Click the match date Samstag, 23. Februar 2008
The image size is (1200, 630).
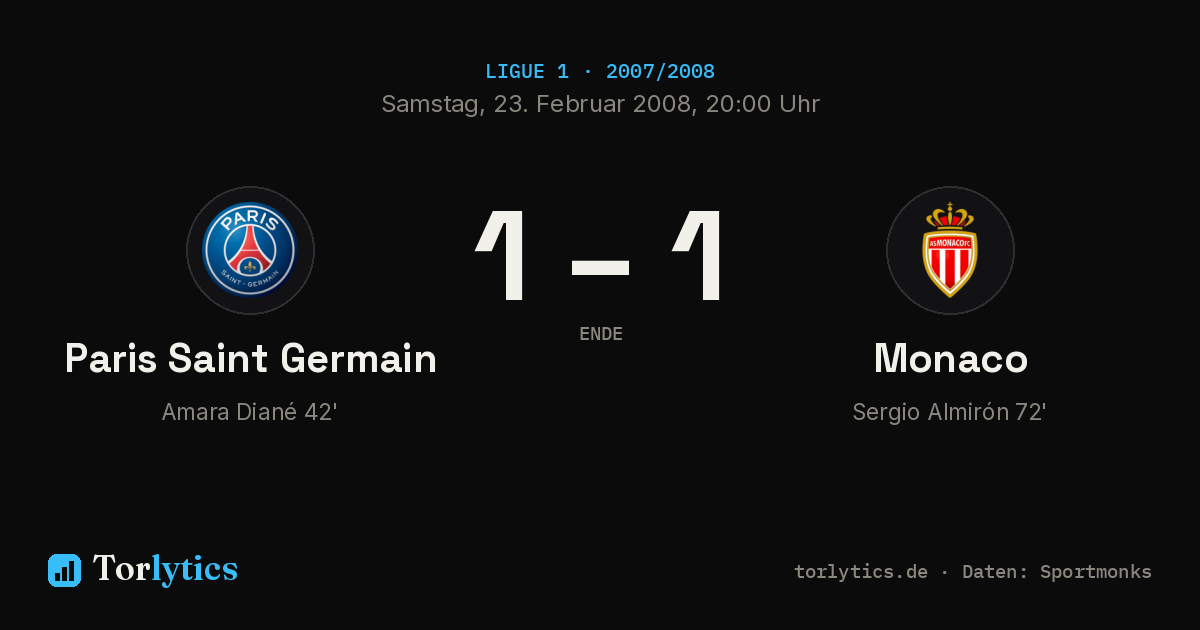pos(537,104)
